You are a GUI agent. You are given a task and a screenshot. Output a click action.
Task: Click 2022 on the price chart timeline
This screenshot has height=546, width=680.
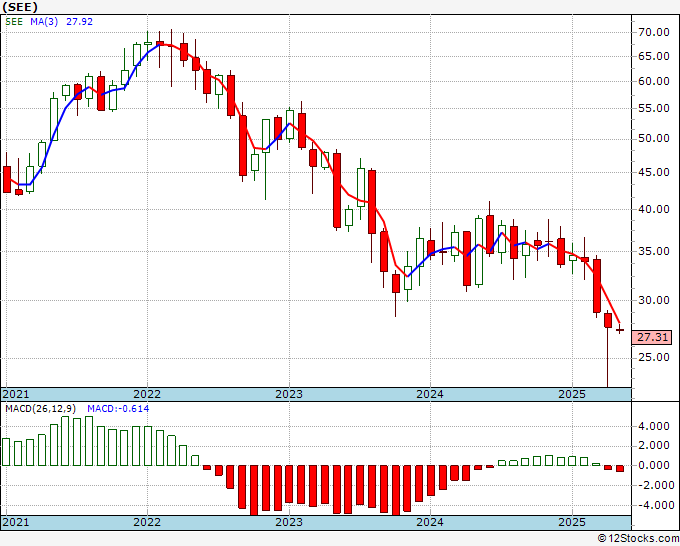click(x=147, y=394)
